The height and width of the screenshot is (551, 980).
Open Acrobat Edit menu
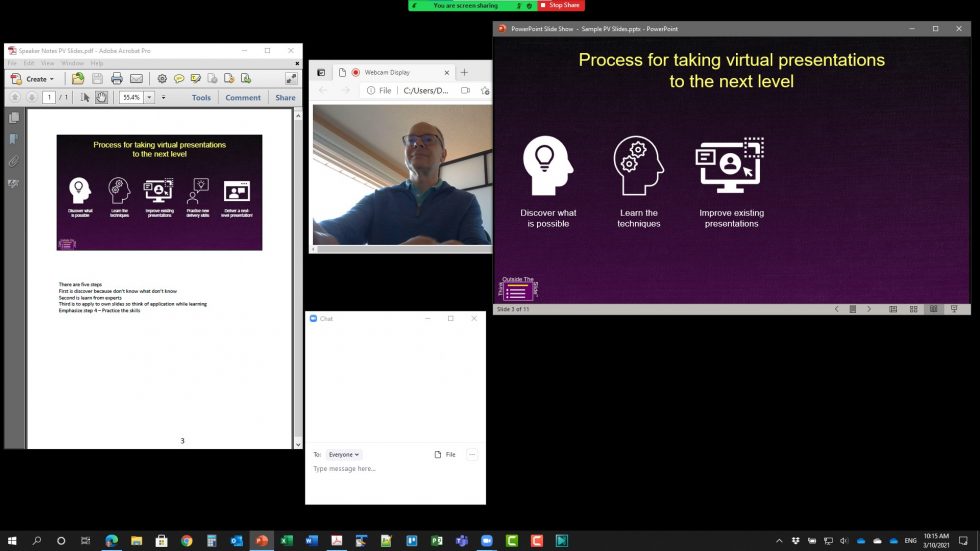coord(29,63)
